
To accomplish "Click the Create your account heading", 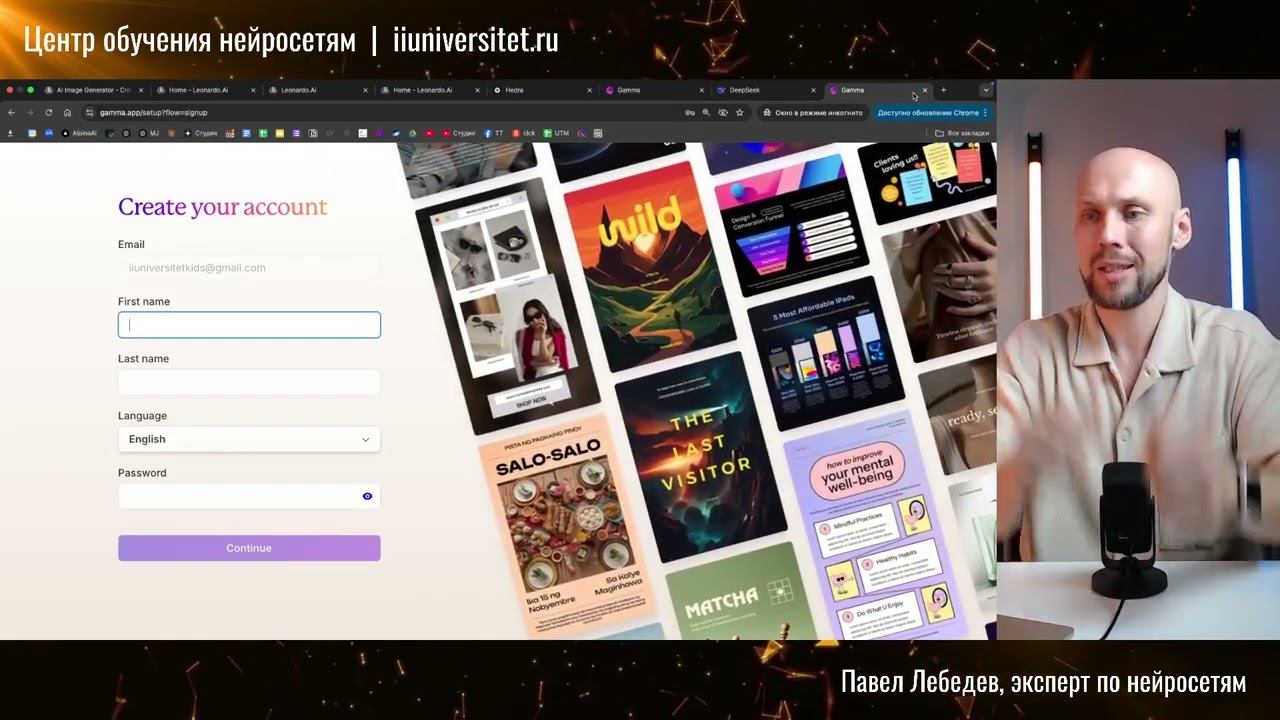I will 223,207.
